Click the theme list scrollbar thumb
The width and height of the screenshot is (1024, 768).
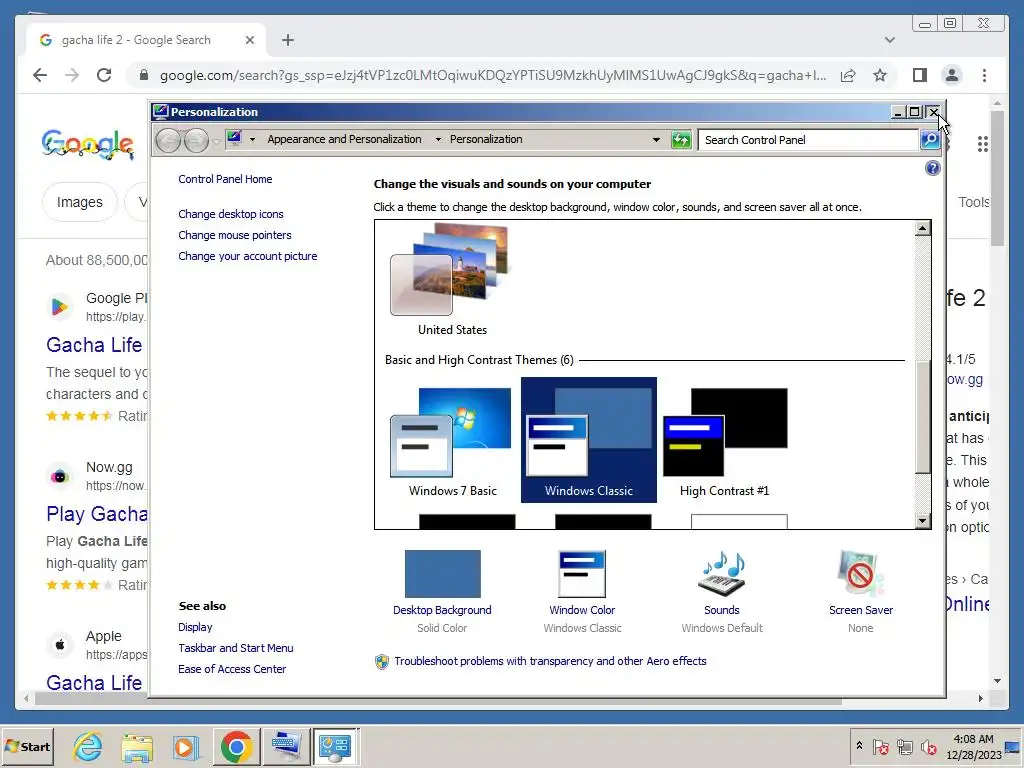pyautogui.click(x=922, y=417)
